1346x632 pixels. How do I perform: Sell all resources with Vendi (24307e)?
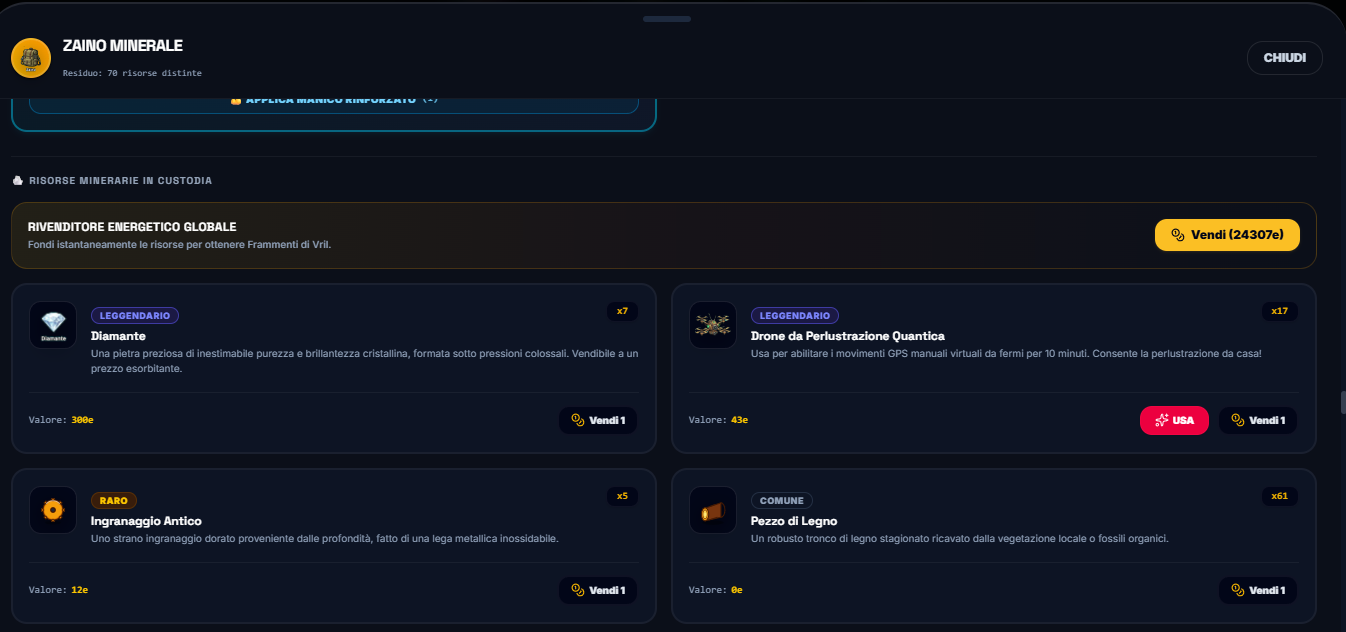click(1227, 235)
